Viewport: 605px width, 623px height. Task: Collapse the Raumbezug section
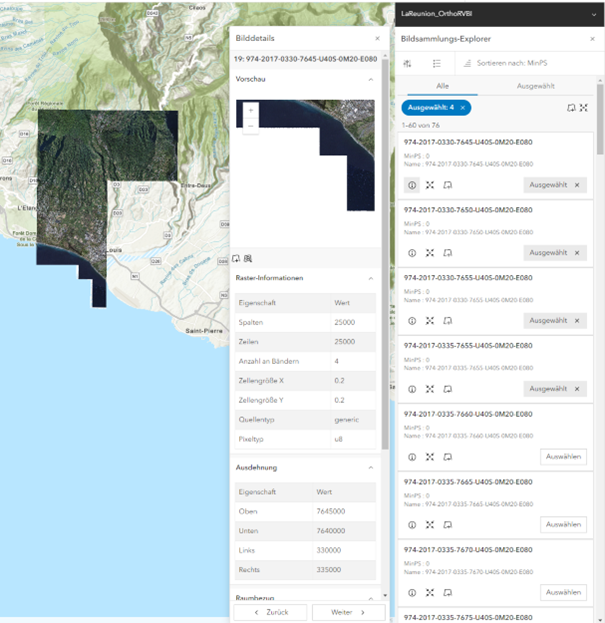click(371, 598)
